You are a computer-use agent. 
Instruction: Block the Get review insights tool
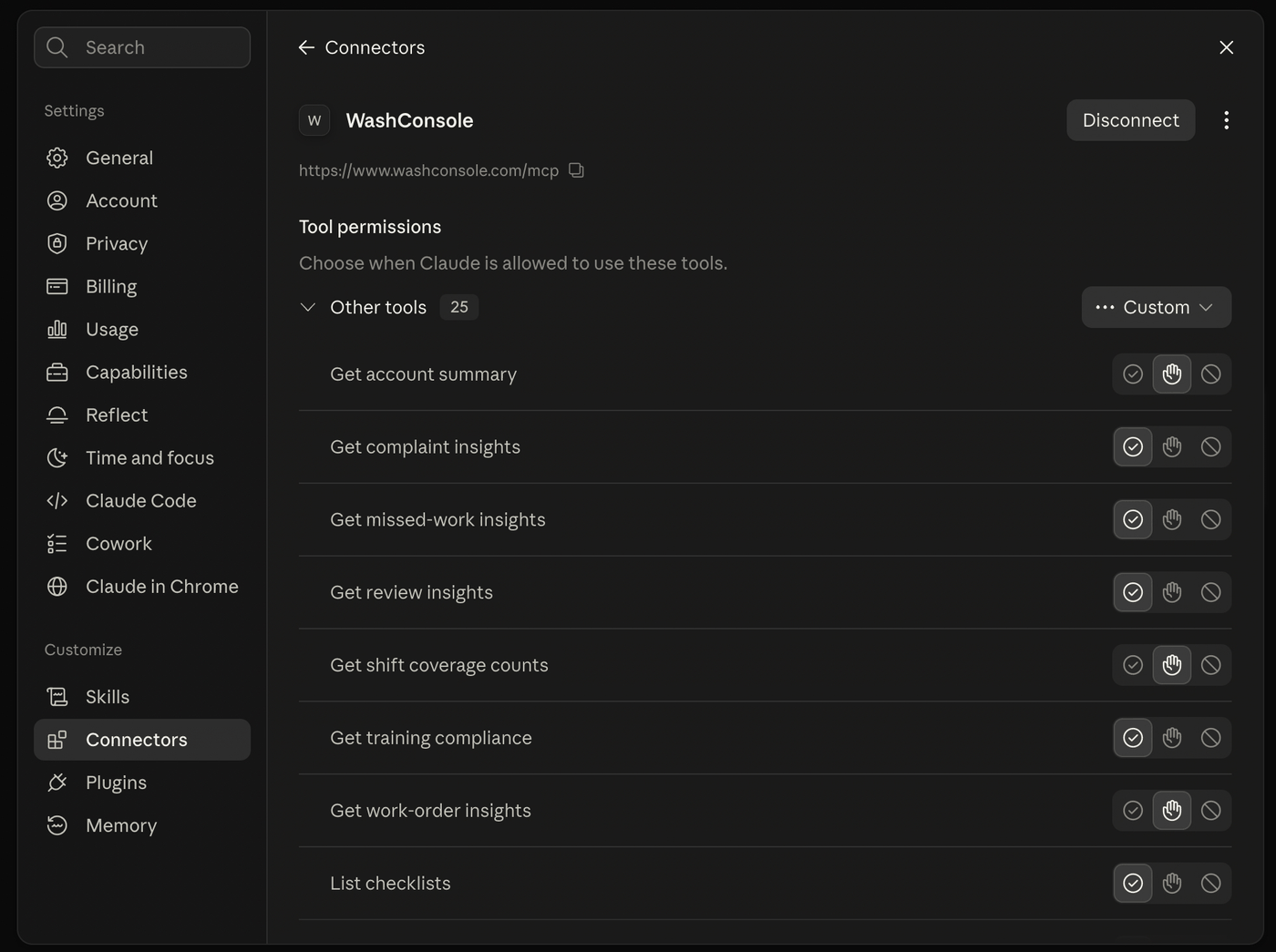click(1210, 593)
